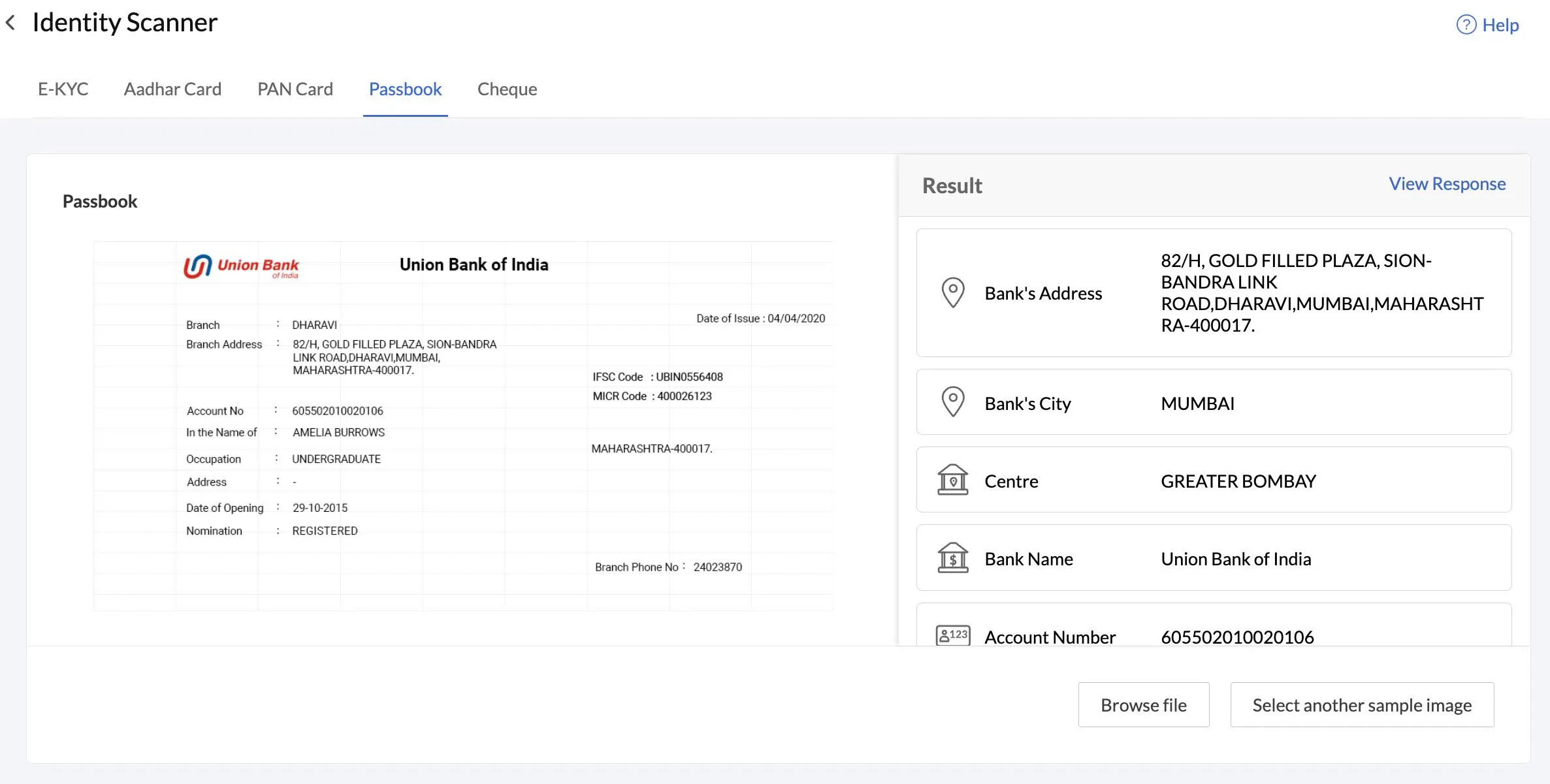The height and width of the screenshot is (784, 1550).
Task: Select the PAN Card tab
Action: coord(295,89)
